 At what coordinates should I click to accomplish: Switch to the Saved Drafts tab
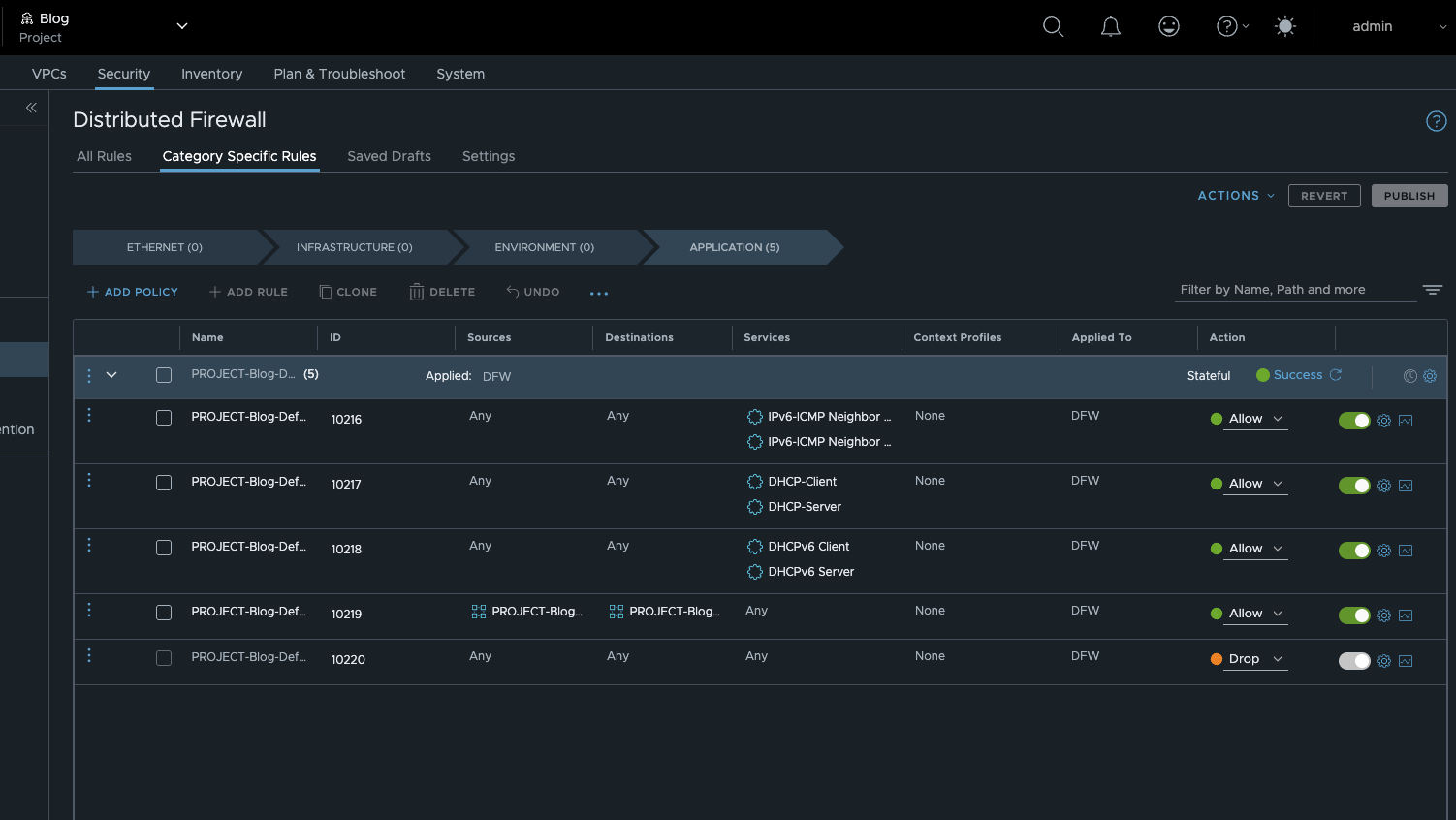click(x=389, y=156)
